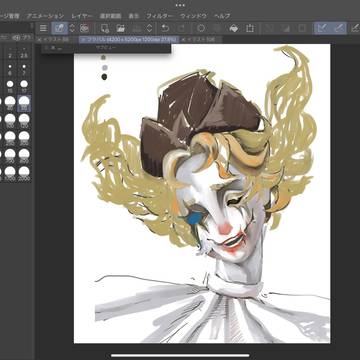The image size is (360, 360).
Task: Undo the last stroke with the Undo arrow
Action: tap(165, 28)
